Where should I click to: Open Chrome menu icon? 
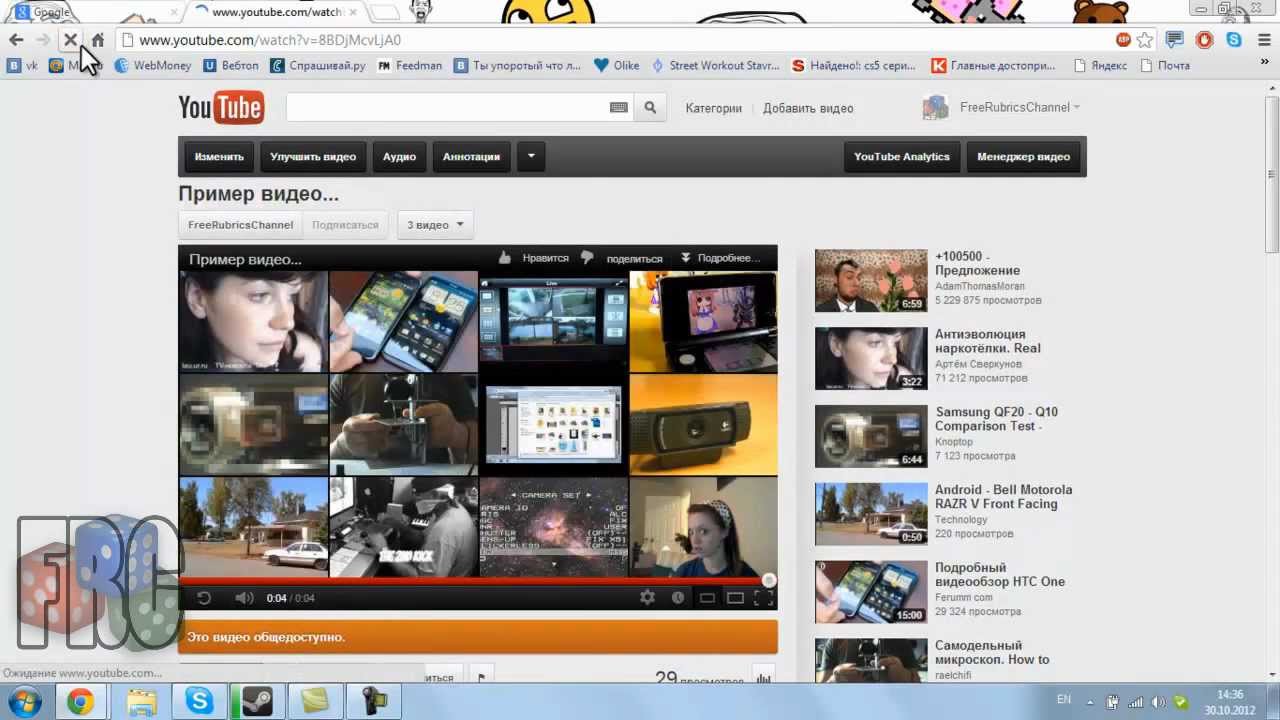tap(1263, 40)
